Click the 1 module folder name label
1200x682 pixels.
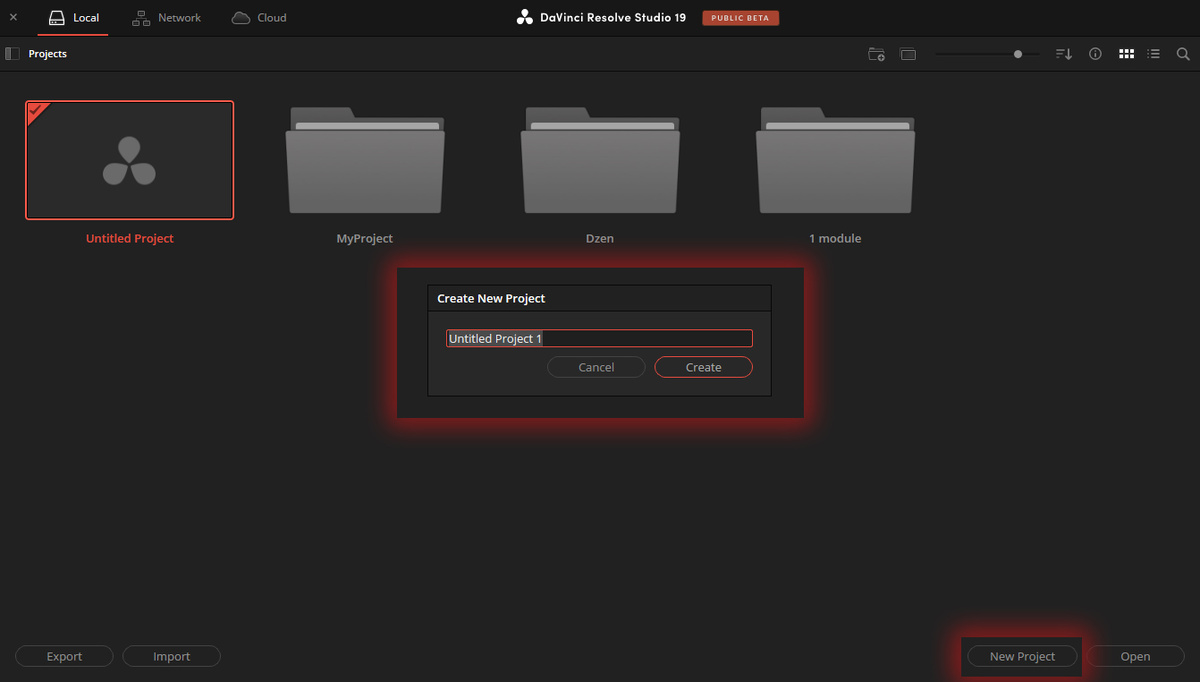[835, 239]
